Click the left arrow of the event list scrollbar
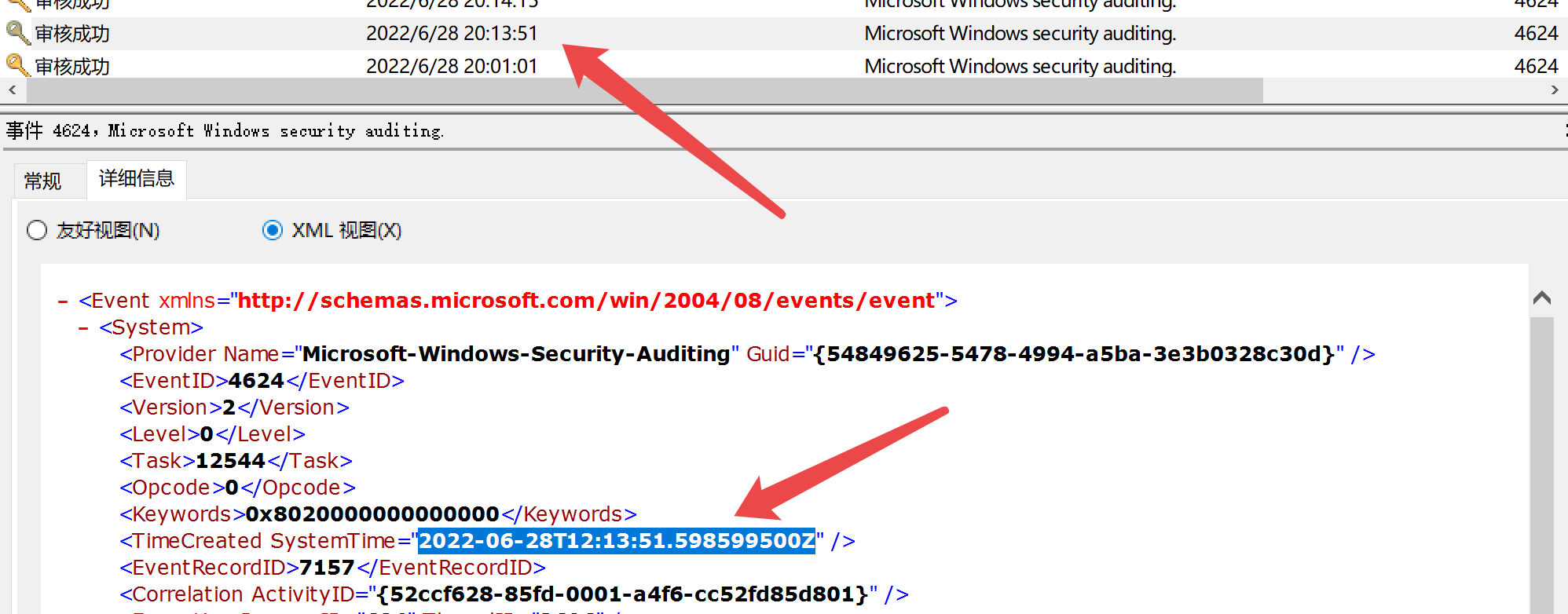Screen dimensions: 1568x614 tap(13, 90)
